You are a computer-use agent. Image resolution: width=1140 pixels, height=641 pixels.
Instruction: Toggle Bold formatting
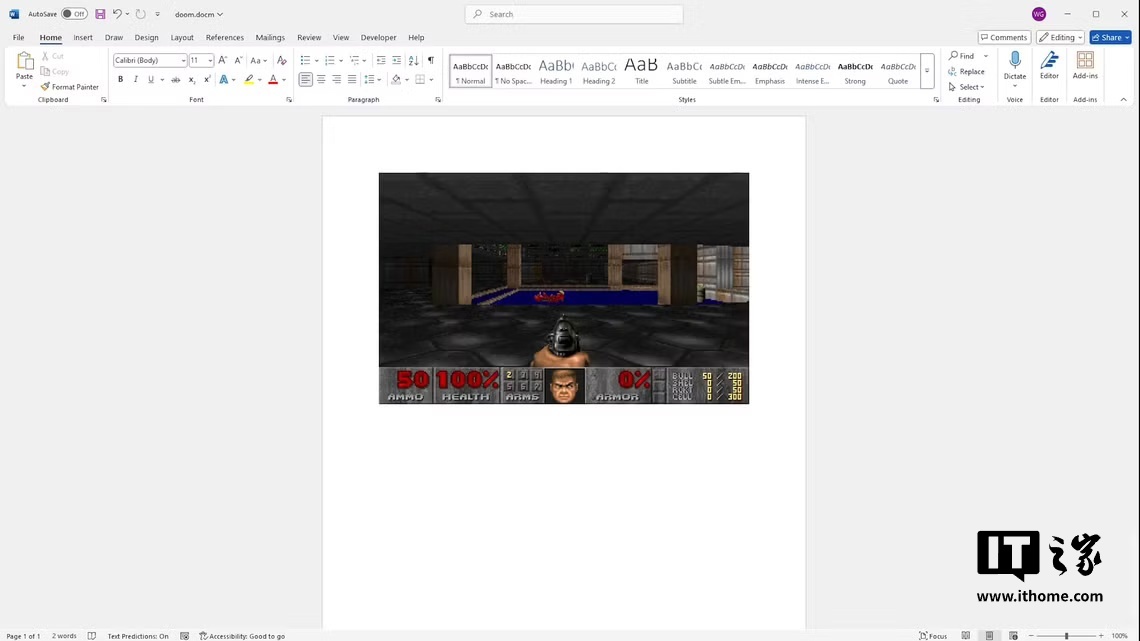pyautogui.click(x=121, y=79)
